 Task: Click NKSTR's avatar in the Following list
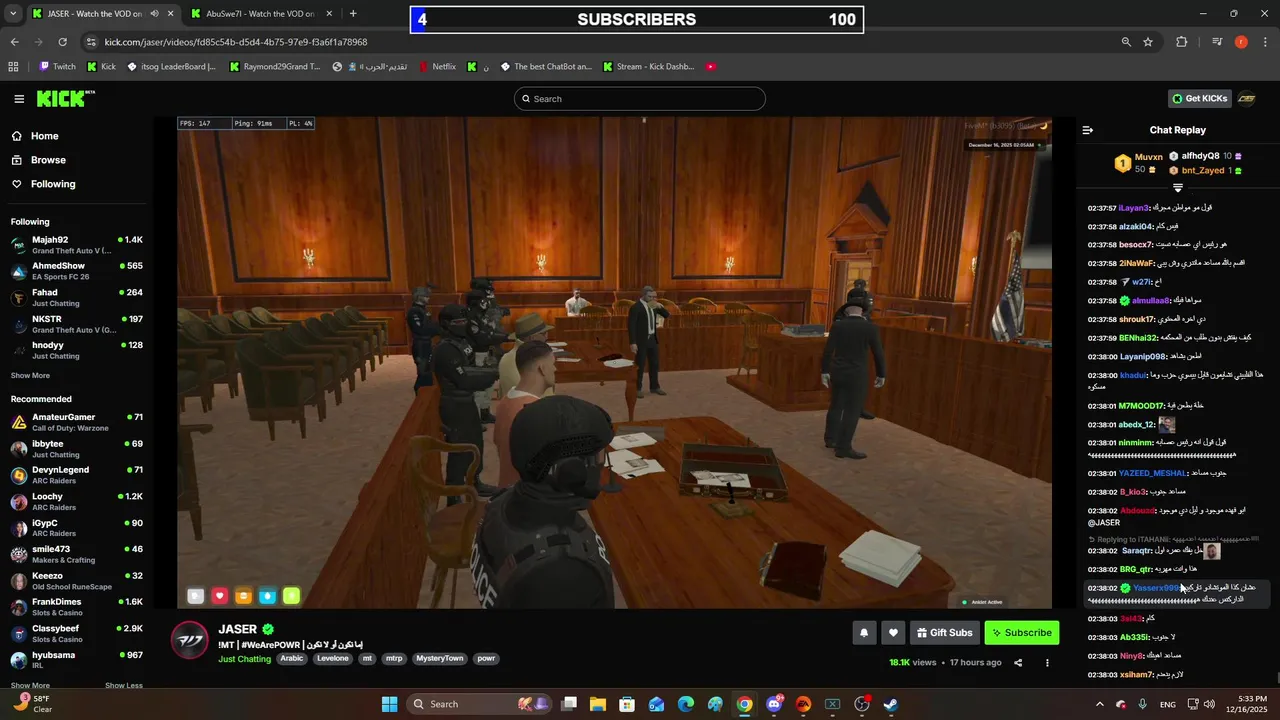coord(19,324)
